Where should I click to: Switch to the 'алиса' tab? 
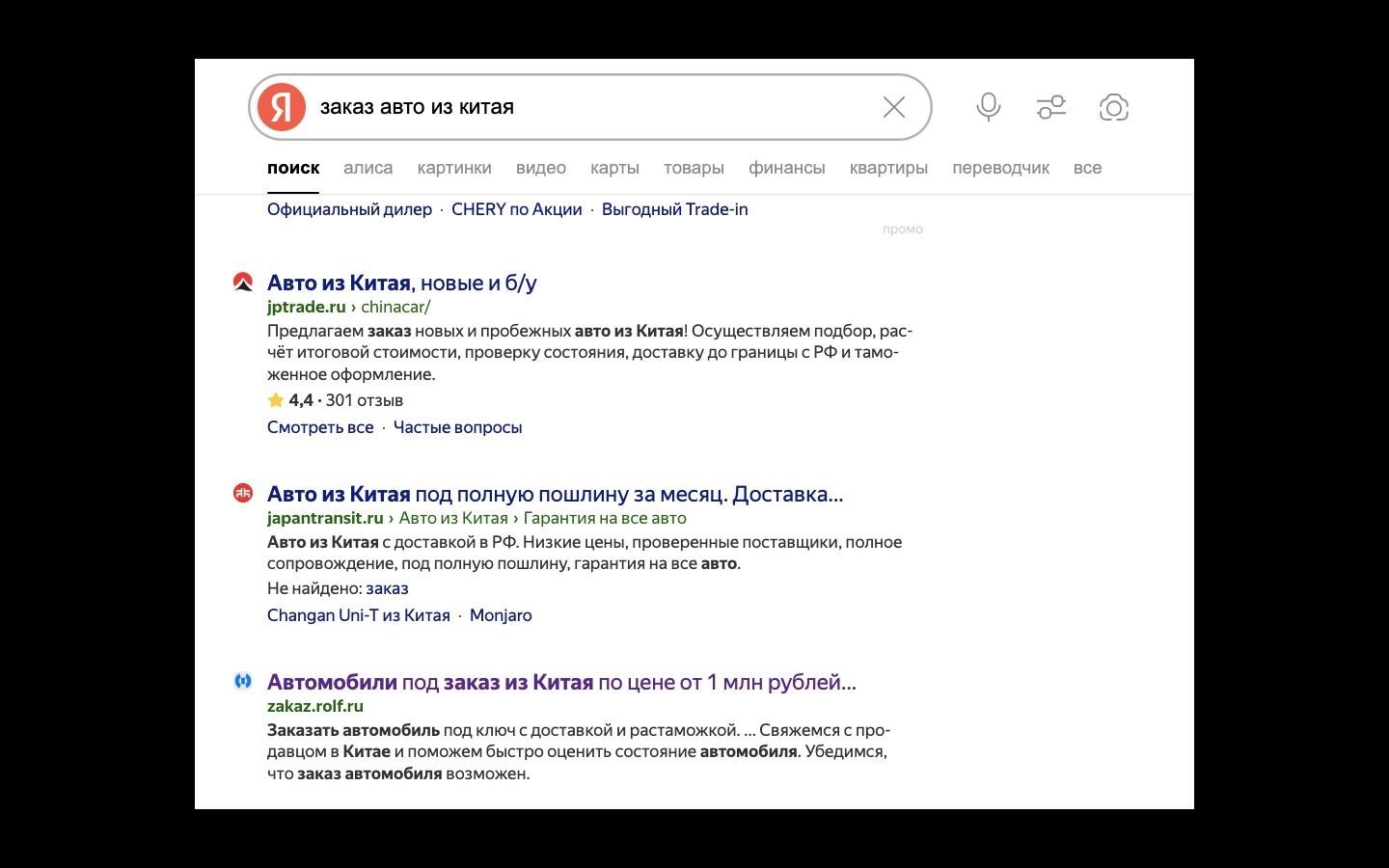click(368, 168)
